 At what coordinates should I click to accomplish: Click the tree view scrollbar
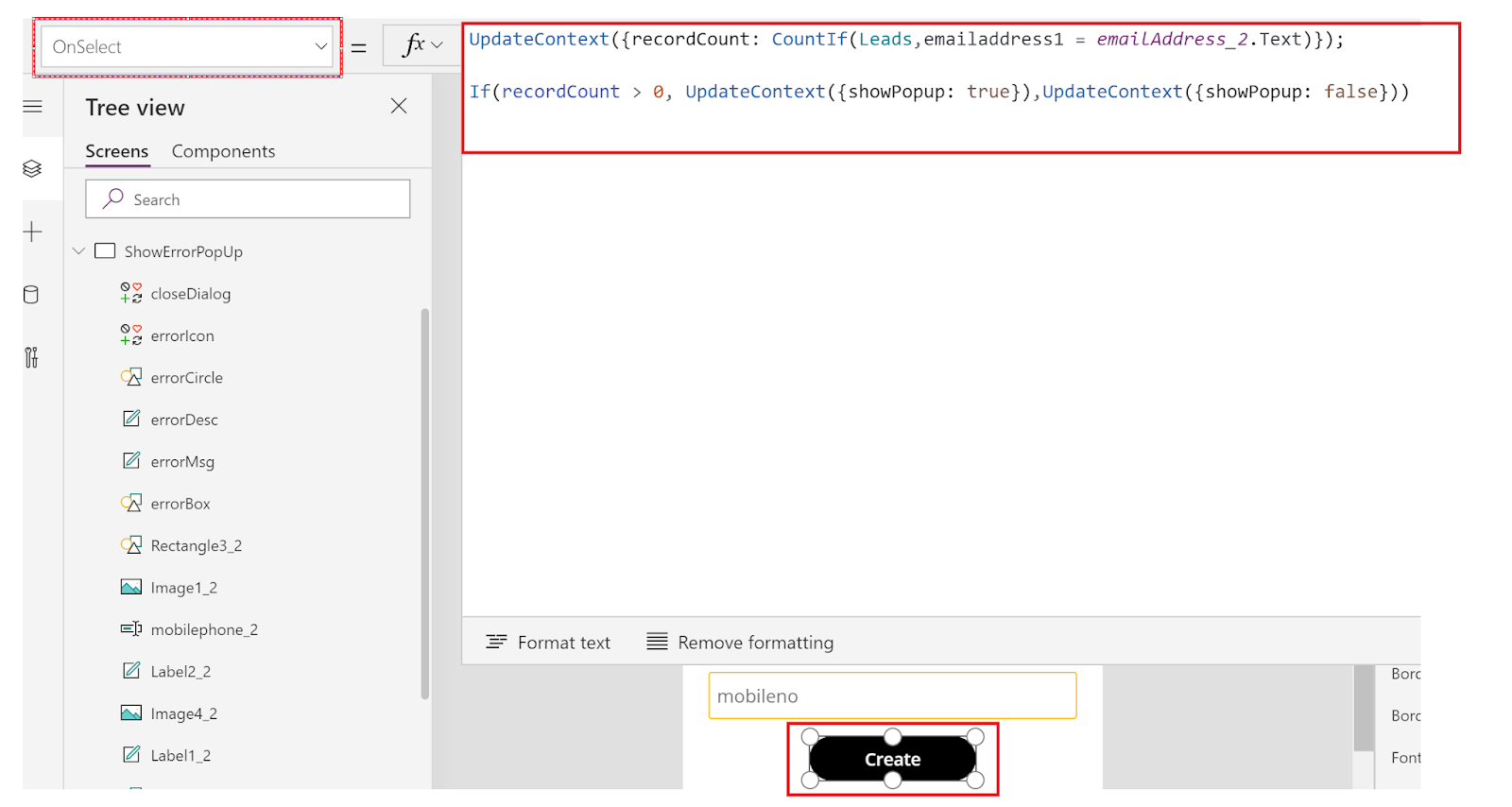(425, 504)
